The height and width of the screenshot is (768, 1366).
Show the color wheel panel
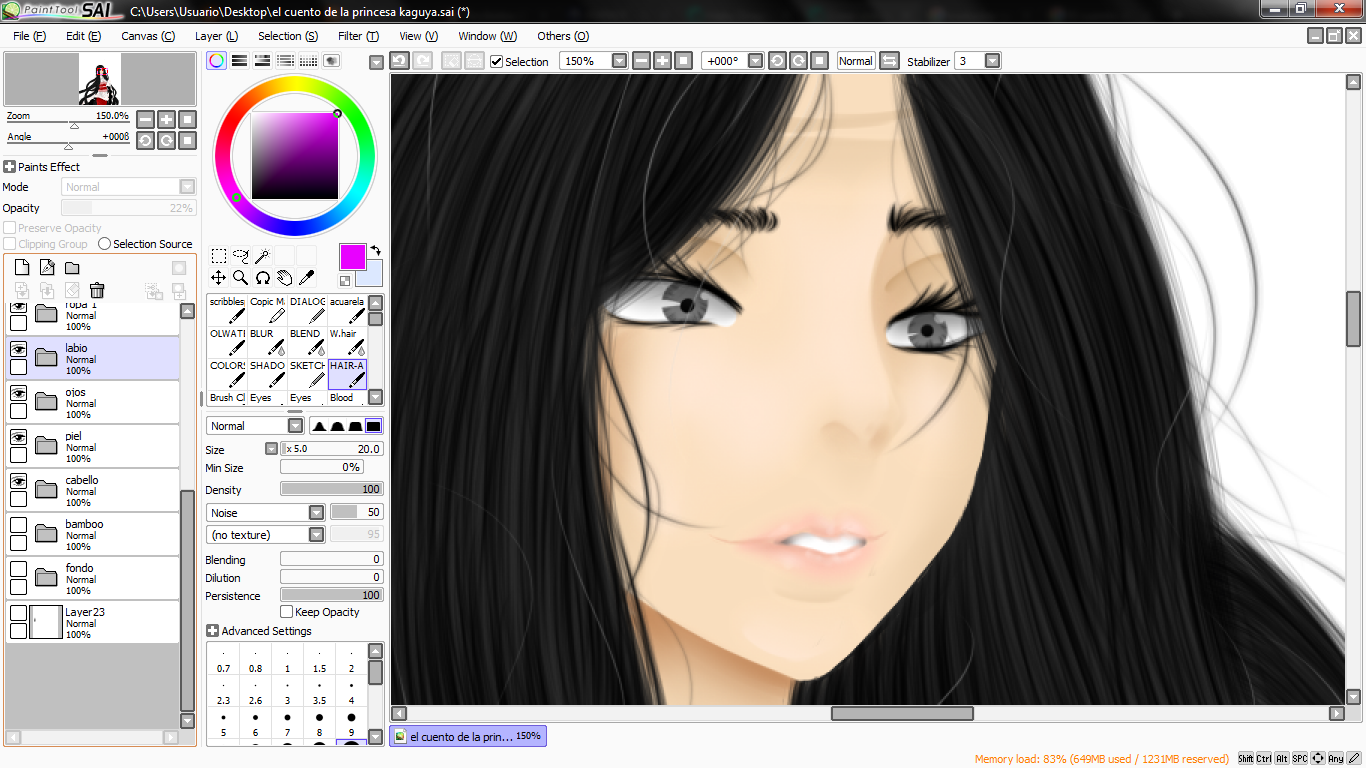[x=216, y=61]
